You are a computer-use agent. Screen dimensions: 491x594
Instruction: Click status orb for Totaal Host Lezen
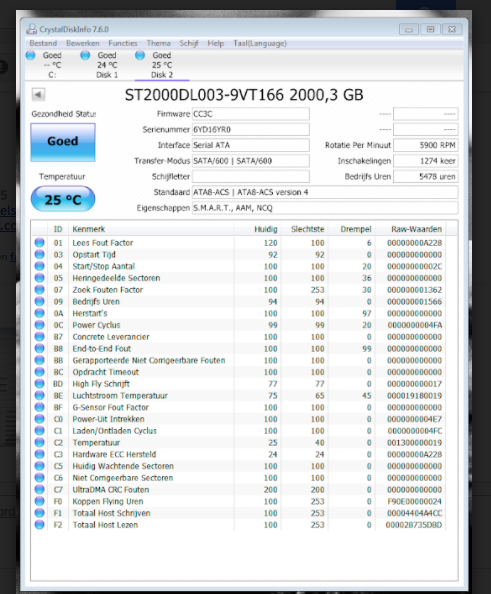tap(39, 525)
